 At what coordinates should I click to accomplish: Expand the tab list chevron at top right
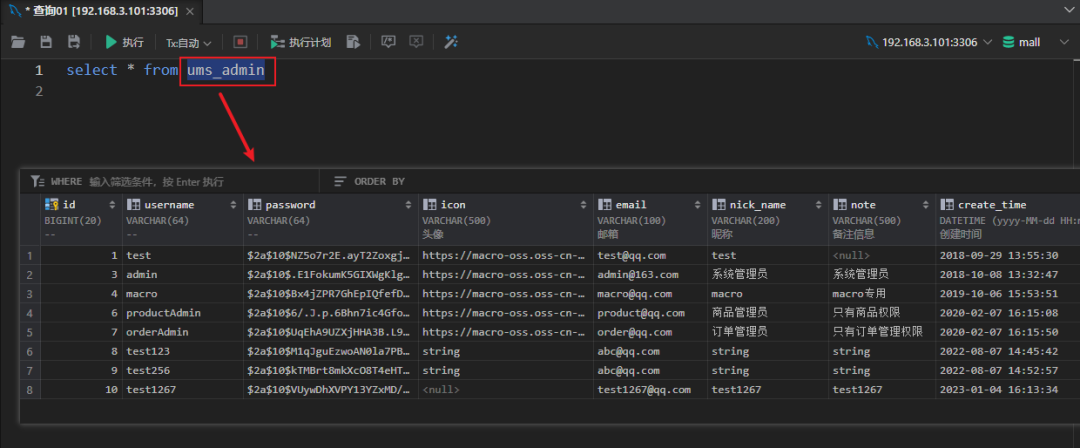point(1066,10)
